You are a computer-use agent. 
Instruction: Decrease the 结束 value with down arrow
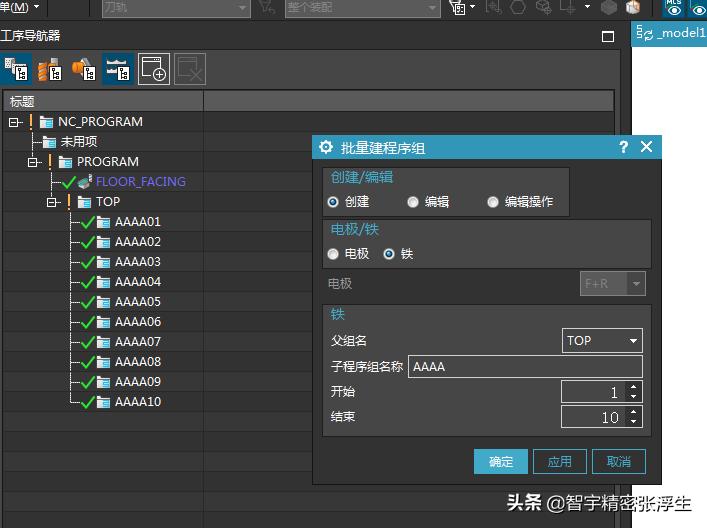[634, 422]
